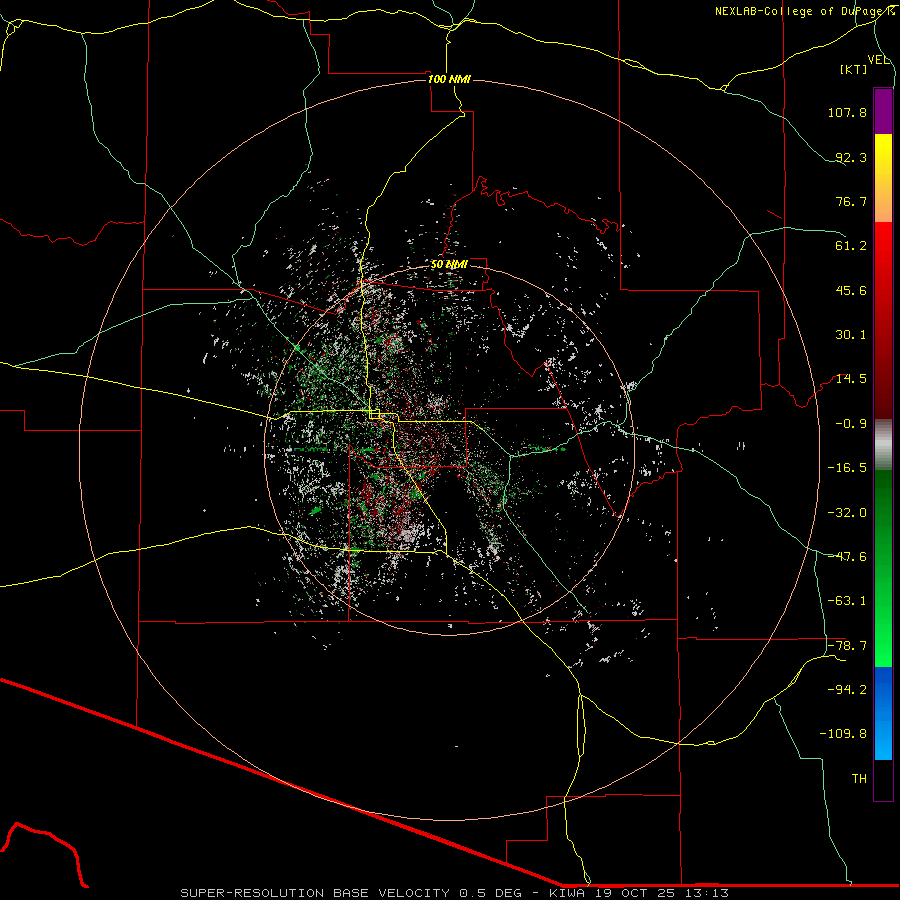This screenshot has width=900, height=900.
Task: Click the yellow-orange segment of the color bar
Action: click(x=883, y=178)
